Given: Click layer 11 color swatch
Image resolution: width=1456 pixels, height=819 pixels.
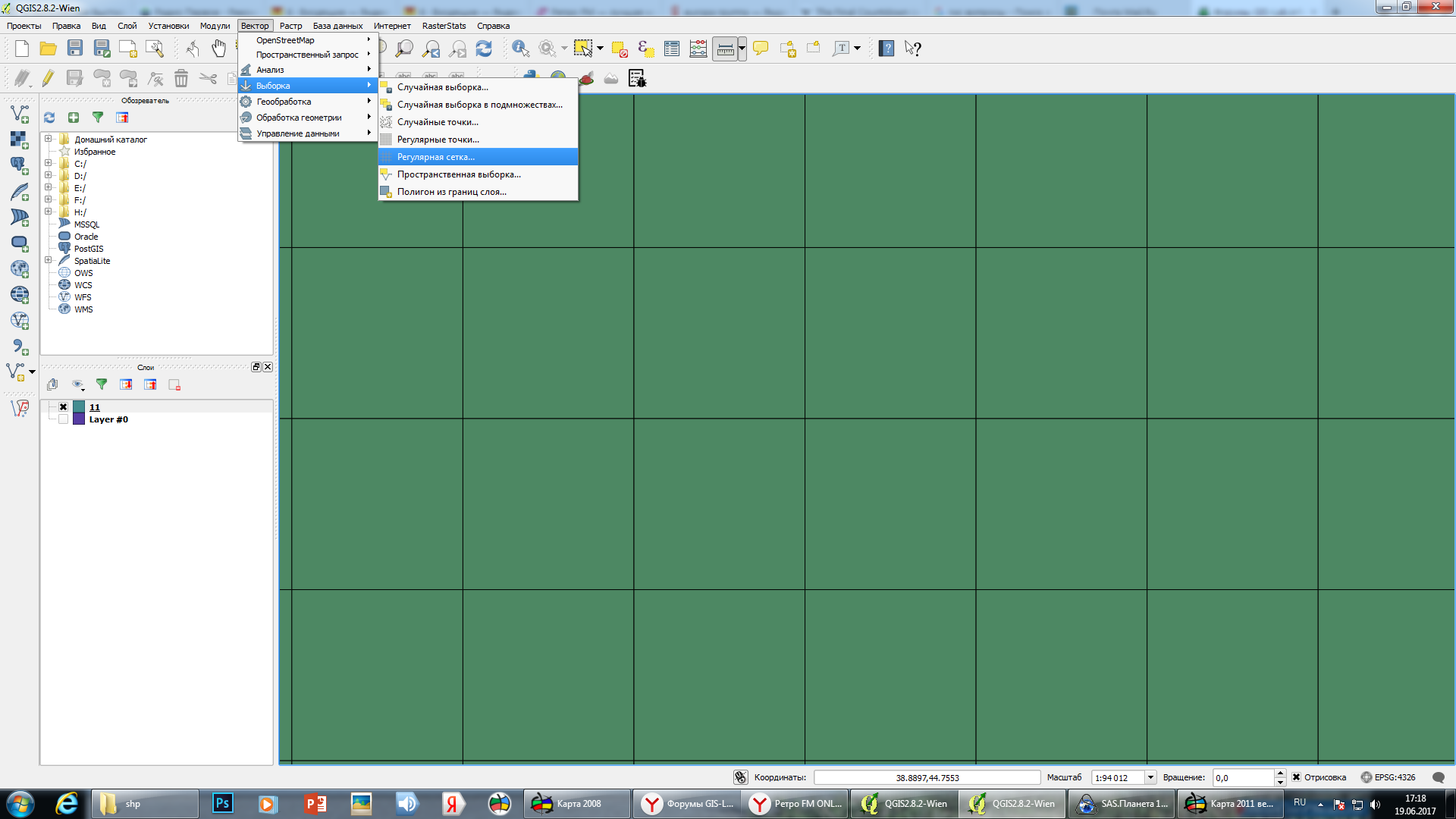Looking at the screenshot, I should click(79, 407).
